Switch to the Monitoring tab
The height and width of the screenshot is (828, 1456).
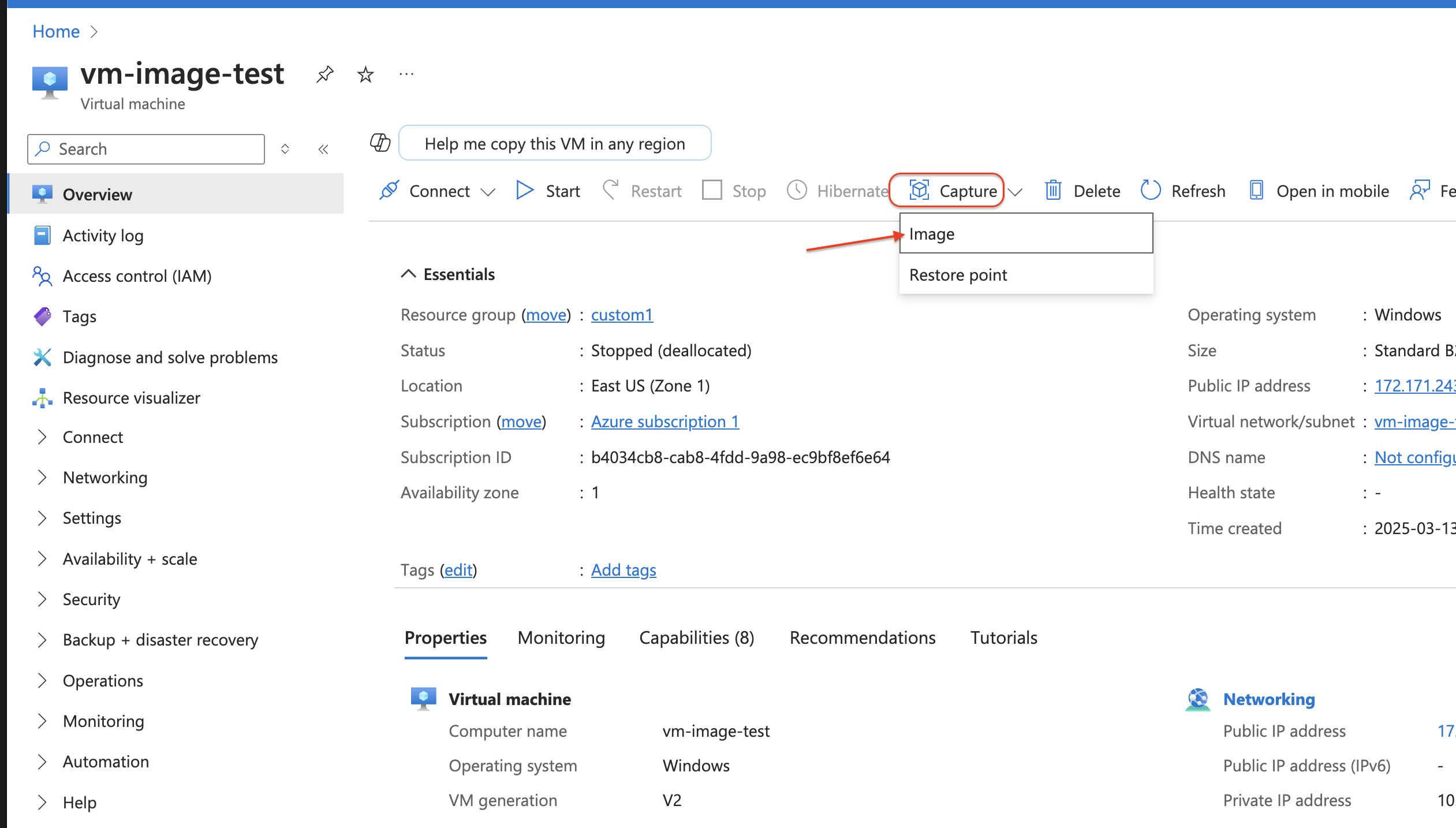(x=561, y=638)
